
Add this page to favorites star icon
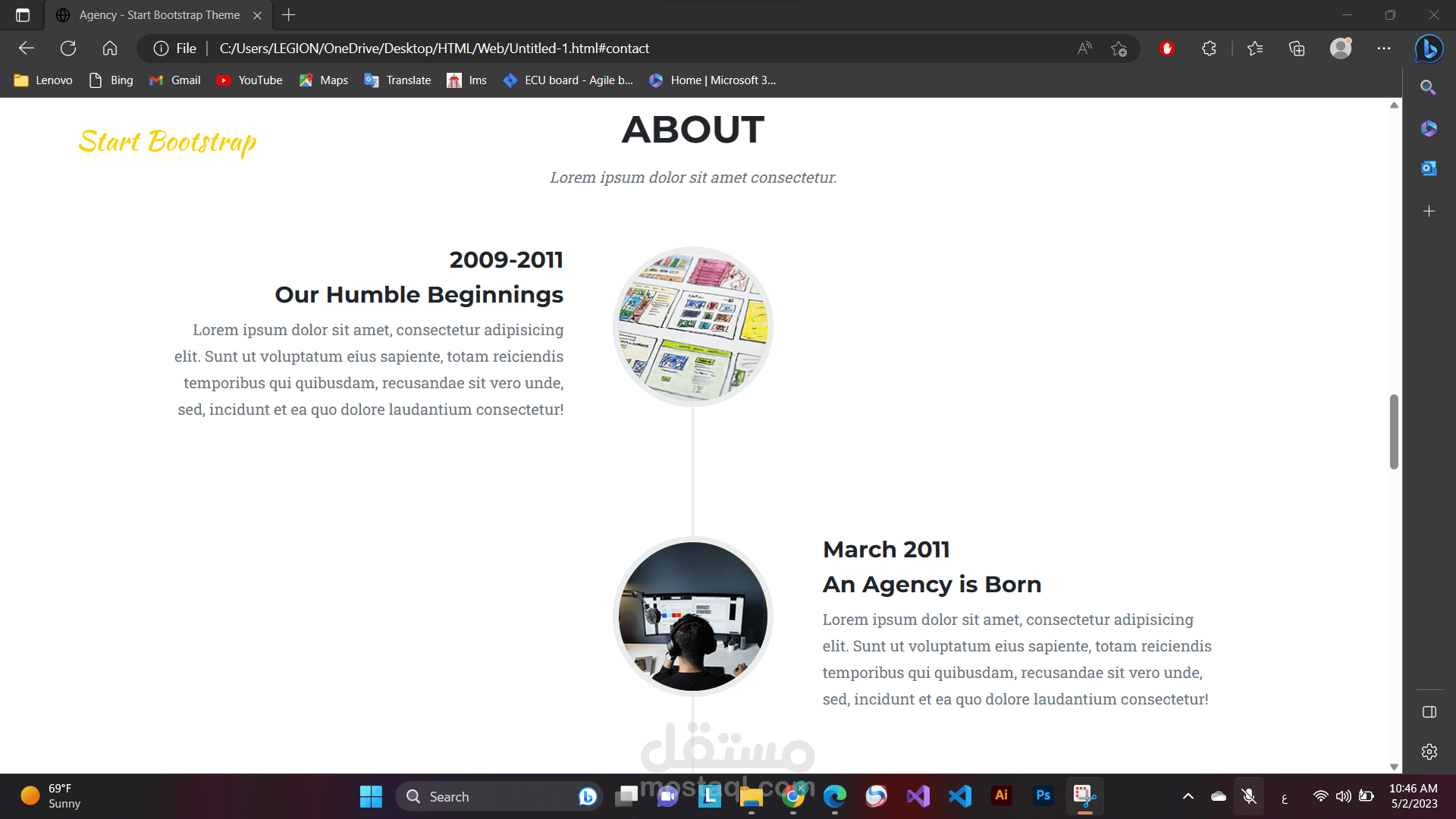1119,49
